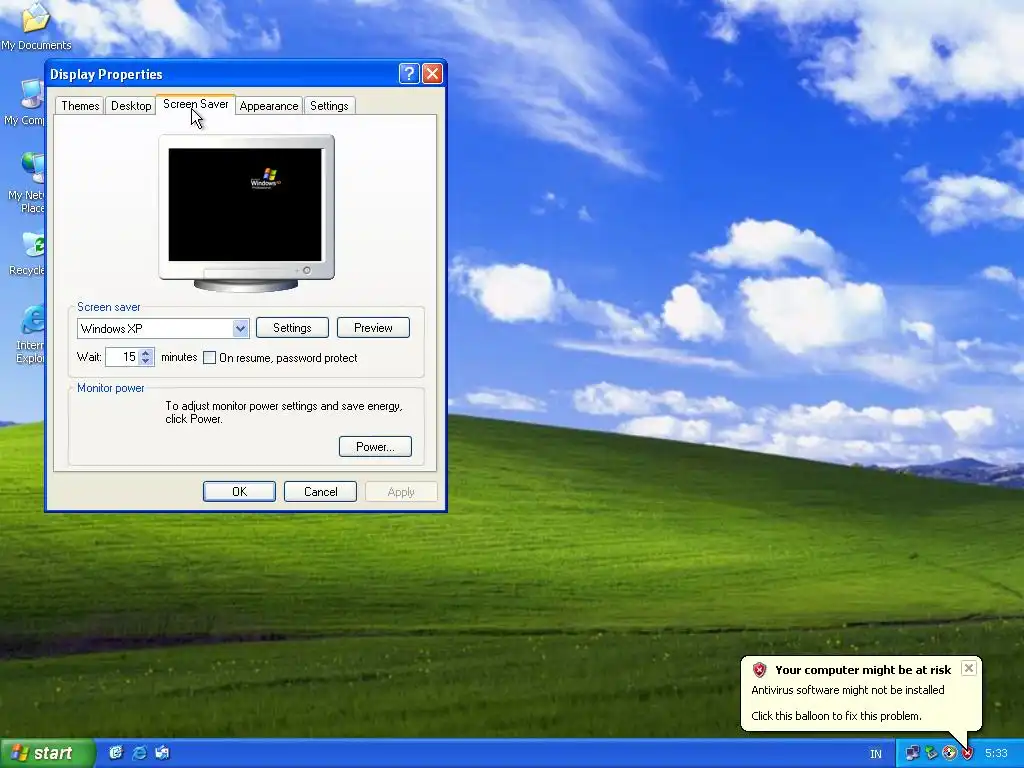Click the 5:33 clock in the taskbar

pyautogui.click(x=996, y=754)
